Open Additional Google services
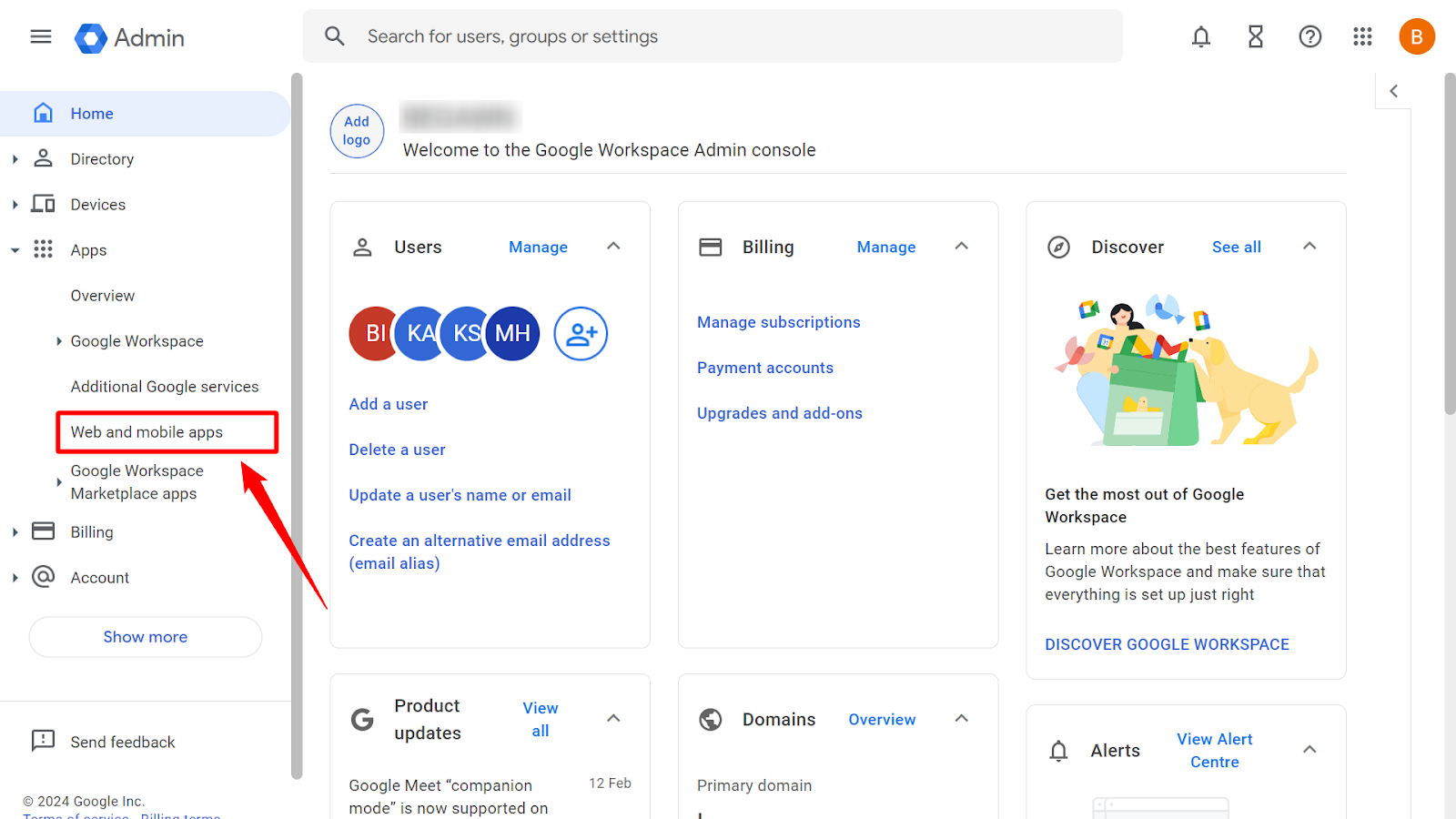 [165, 387]
